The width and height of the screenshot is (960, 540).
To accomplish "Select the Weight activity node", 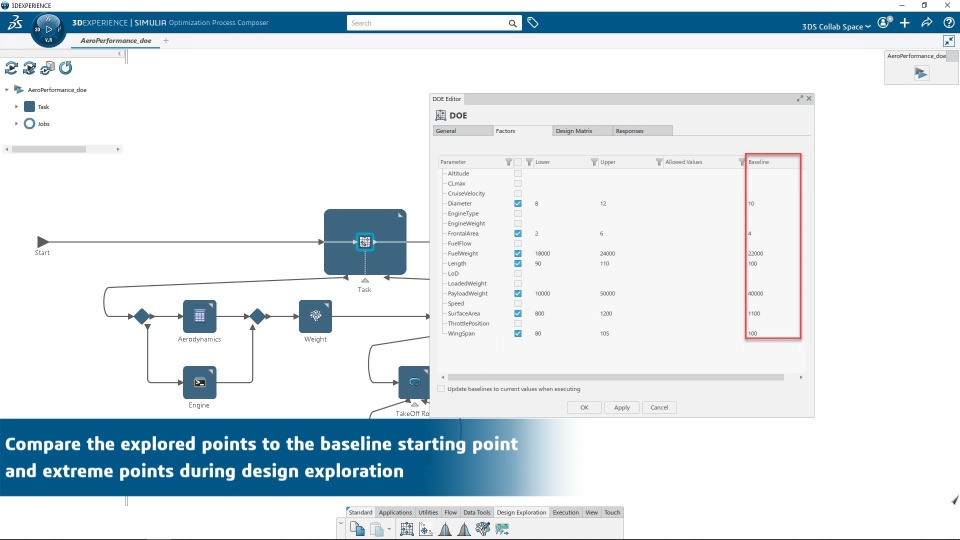I will pyautogui.click(x=315, y=316).
